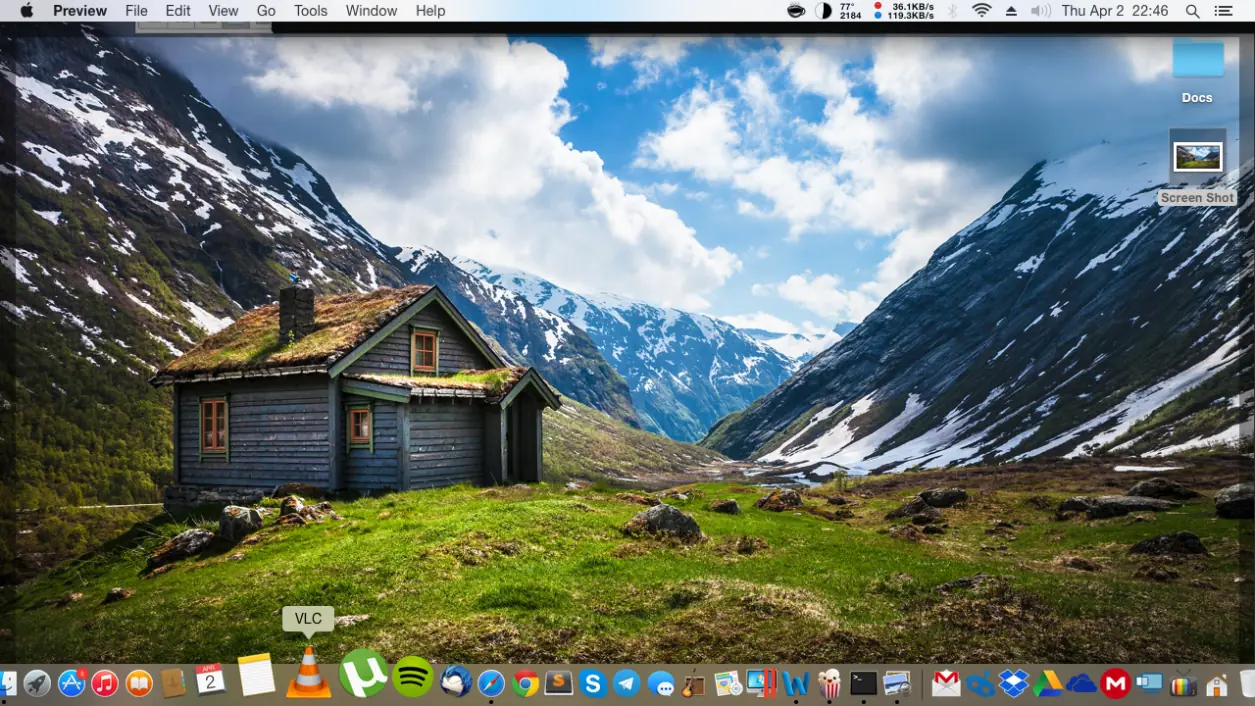Click the eject icon in menu bar
The width and height of the screenshot is (1255, 706).
click(1011, 11)
